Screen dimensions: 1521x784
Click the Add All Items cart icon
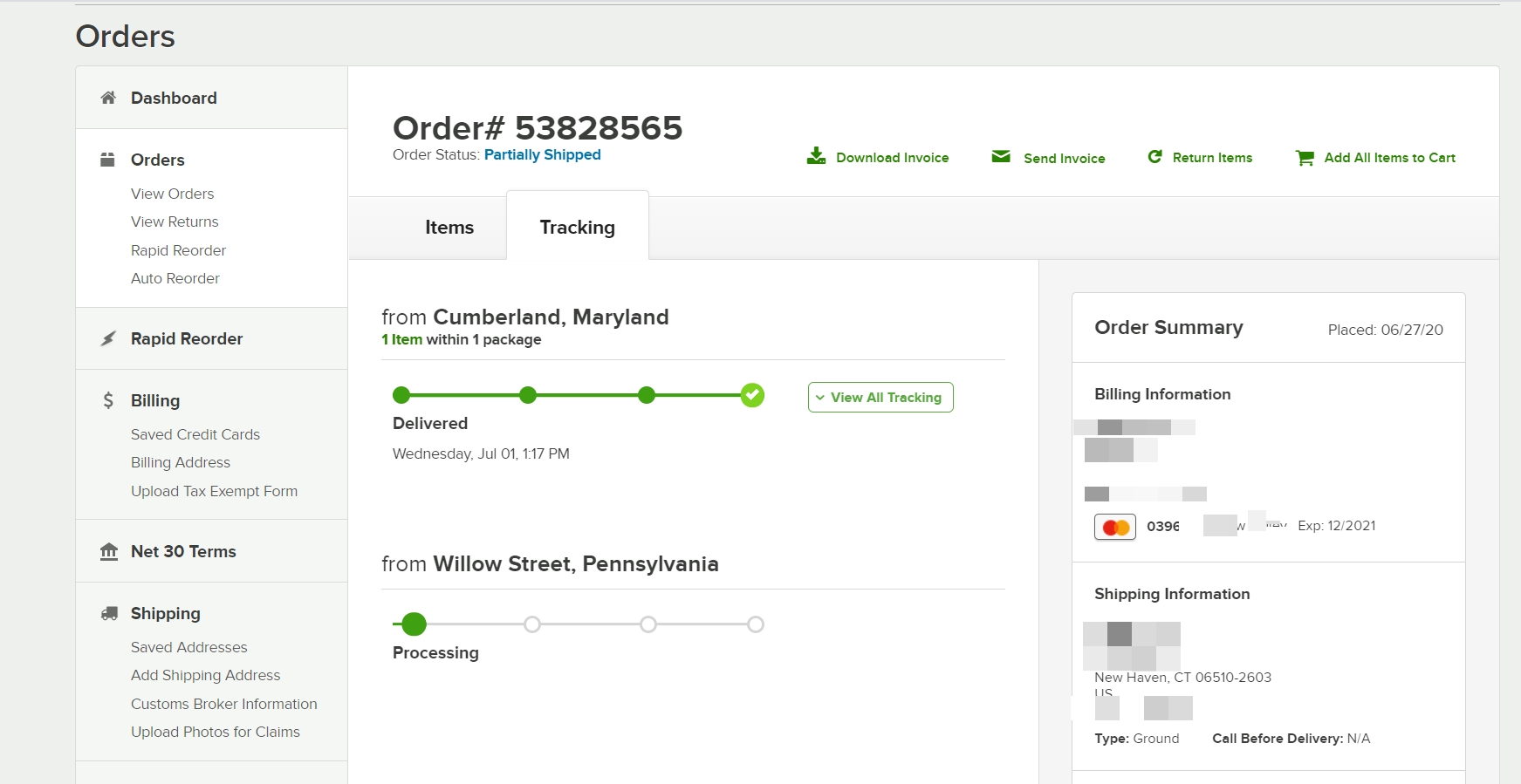(x=1305, y=158)
